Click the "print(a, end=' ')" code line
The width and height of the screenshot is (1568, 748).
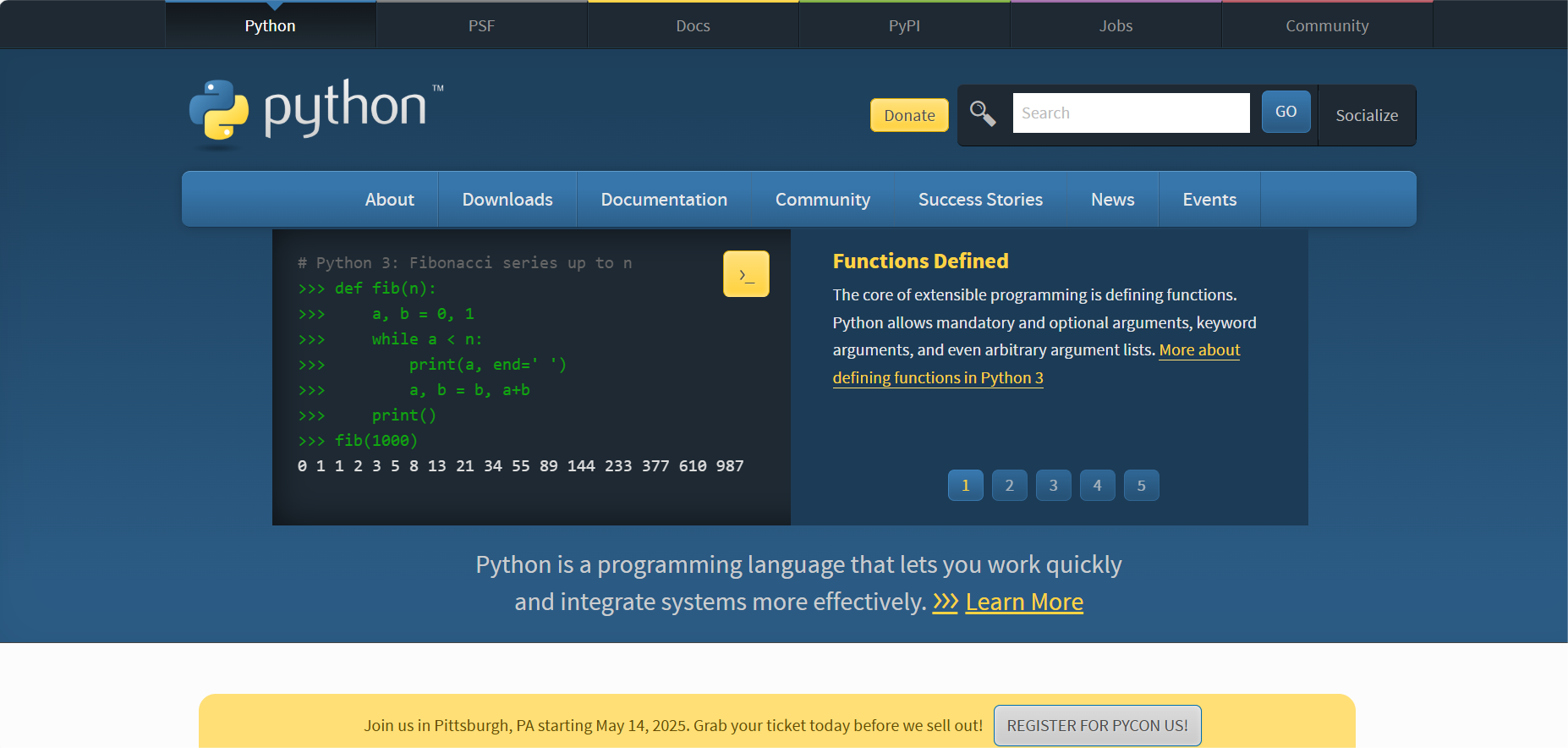click(488, 365)
